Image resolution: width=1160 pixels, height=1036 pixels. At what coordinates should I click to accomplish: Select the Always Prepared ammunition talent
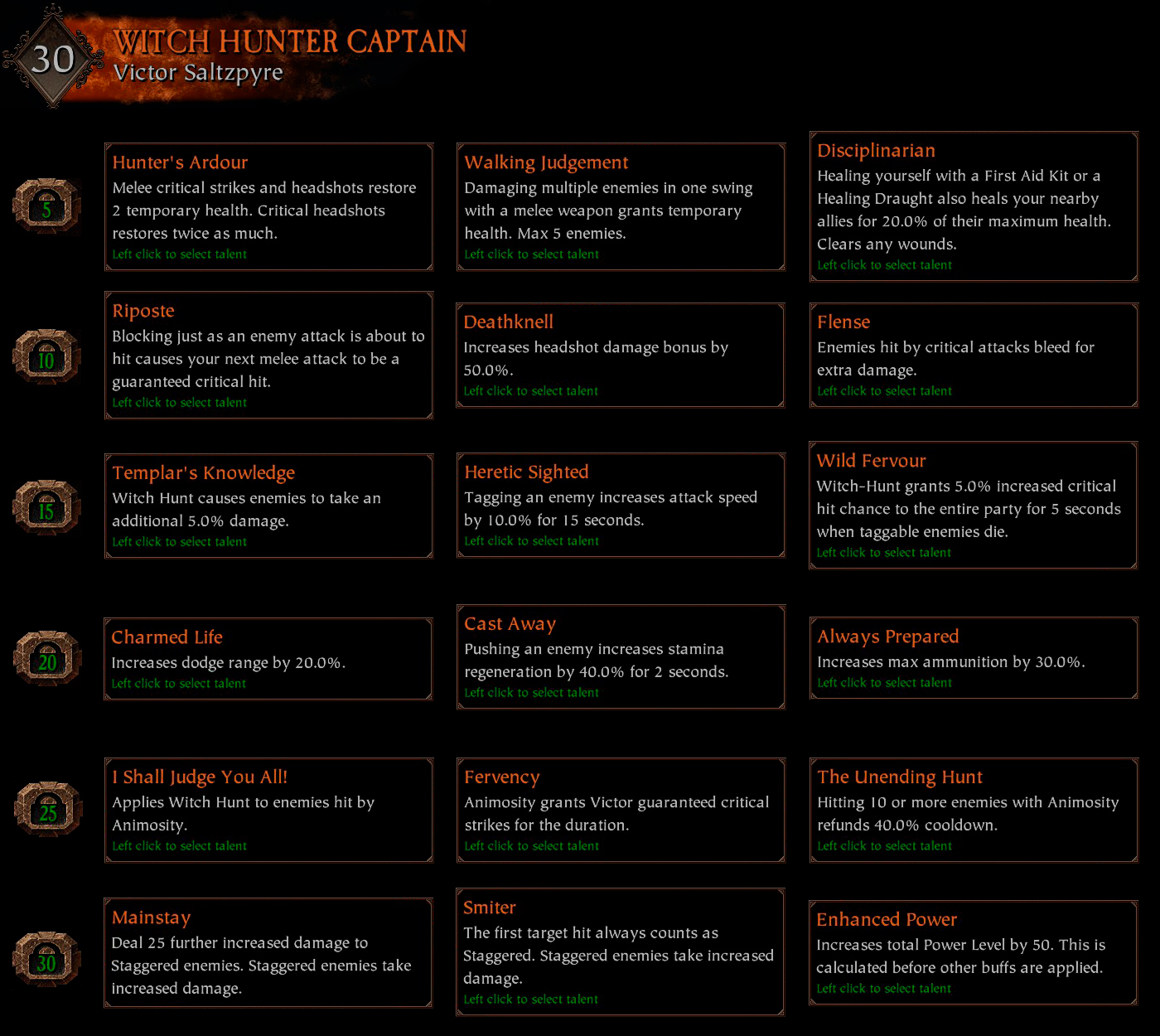(974, 658)
